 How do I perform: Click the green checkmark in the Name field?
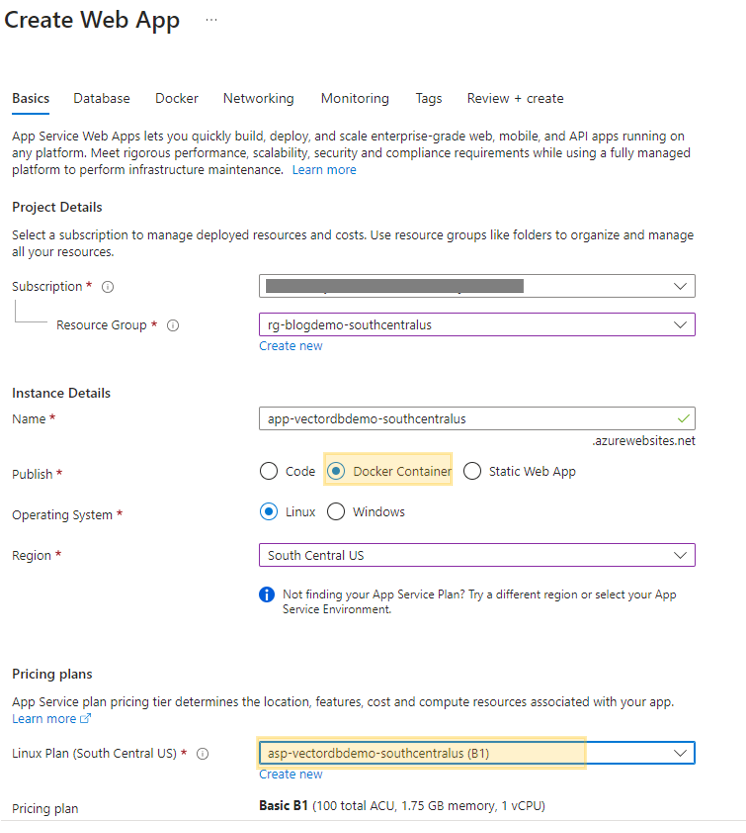coord(685,418)
